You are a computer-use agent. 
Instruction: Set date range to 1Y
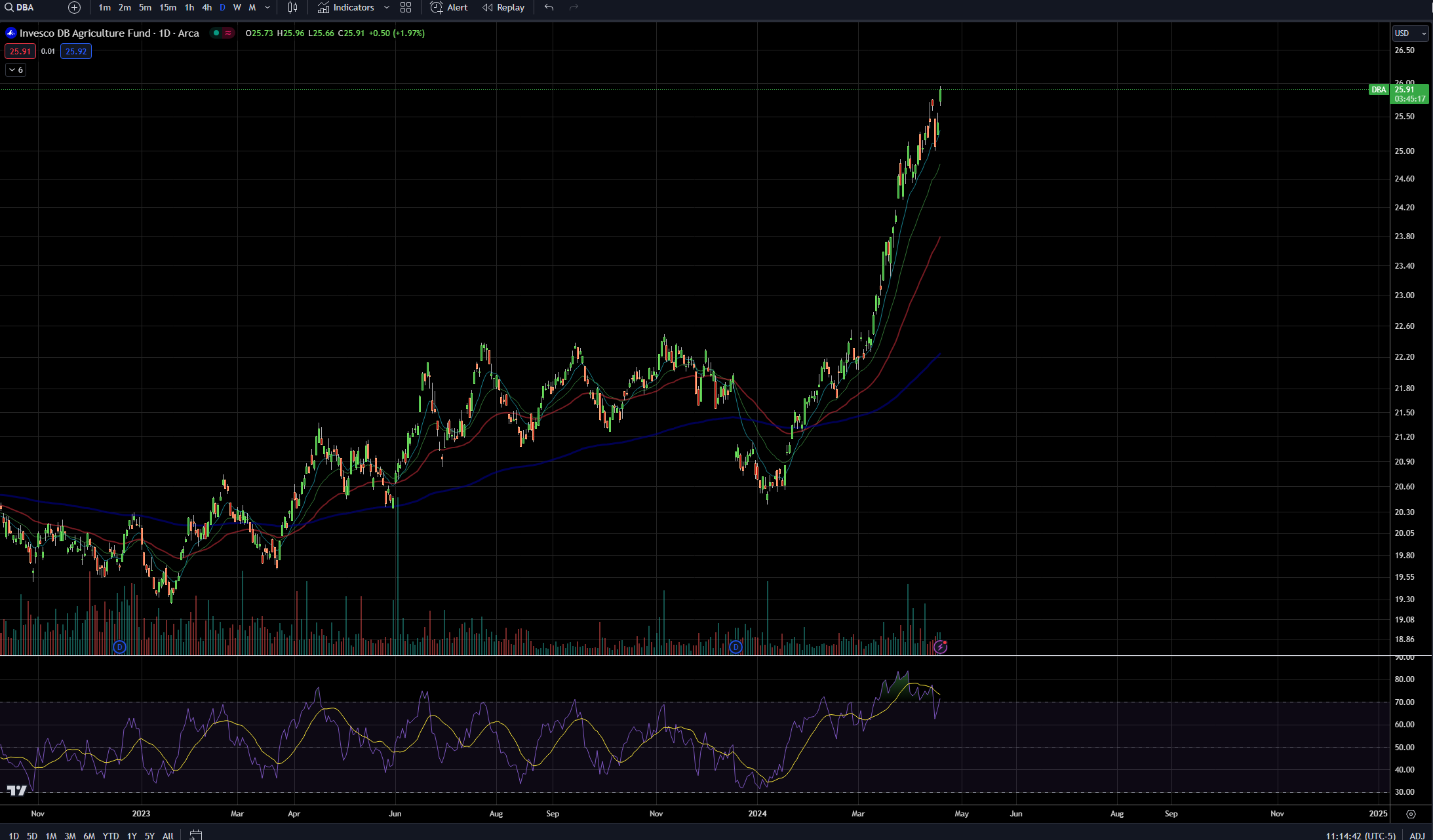132,835
